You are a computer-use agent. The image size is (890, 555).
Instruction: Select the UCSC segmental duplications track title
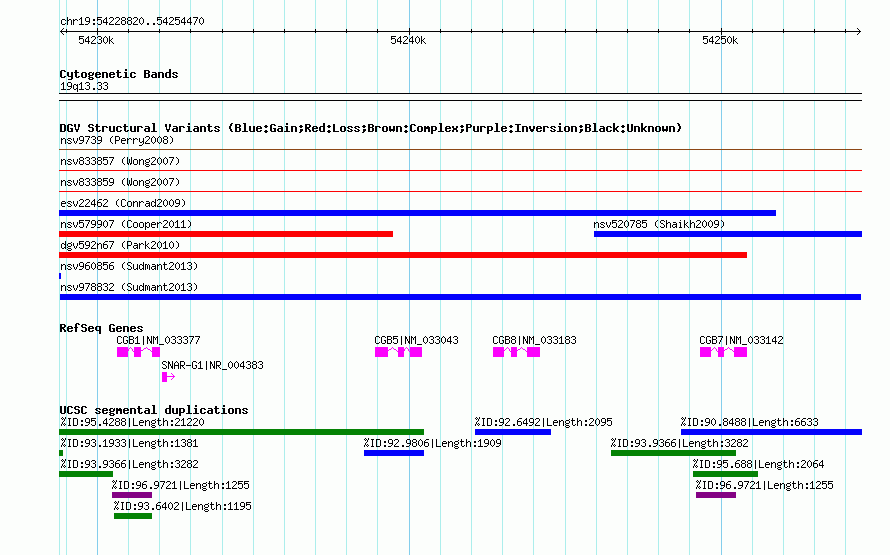(154, 410)
